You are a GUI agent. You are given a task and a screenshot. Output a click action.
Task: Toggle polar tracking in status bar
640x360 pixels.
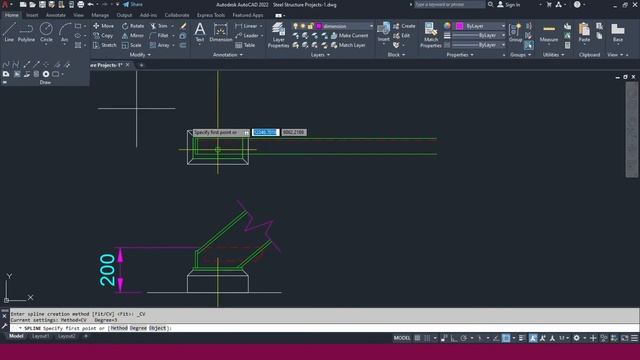tap(464, 338)
